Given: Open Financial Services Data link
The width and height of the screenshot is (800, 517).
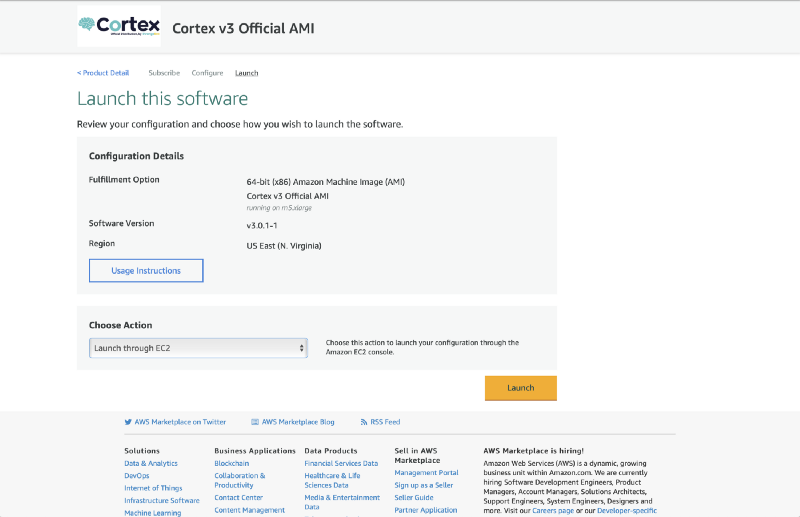Looking at the screenshot, I should click(341, 463).
